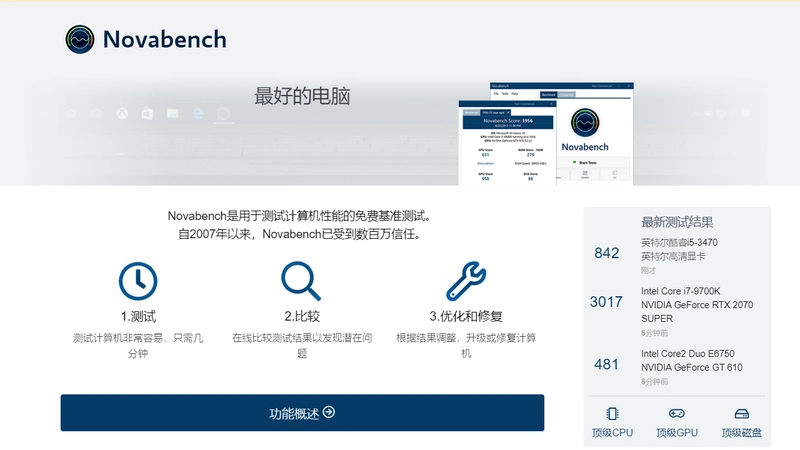Open the 功能概述 feature overview button

pos(302,413)
